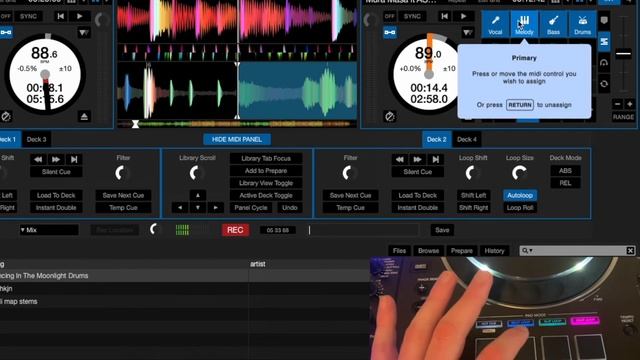Image resolution: width=640 pixels, height=360 pixels.
Task: Click rewind arrow in right MIDI panel
Action: click(x=400, y=159)
